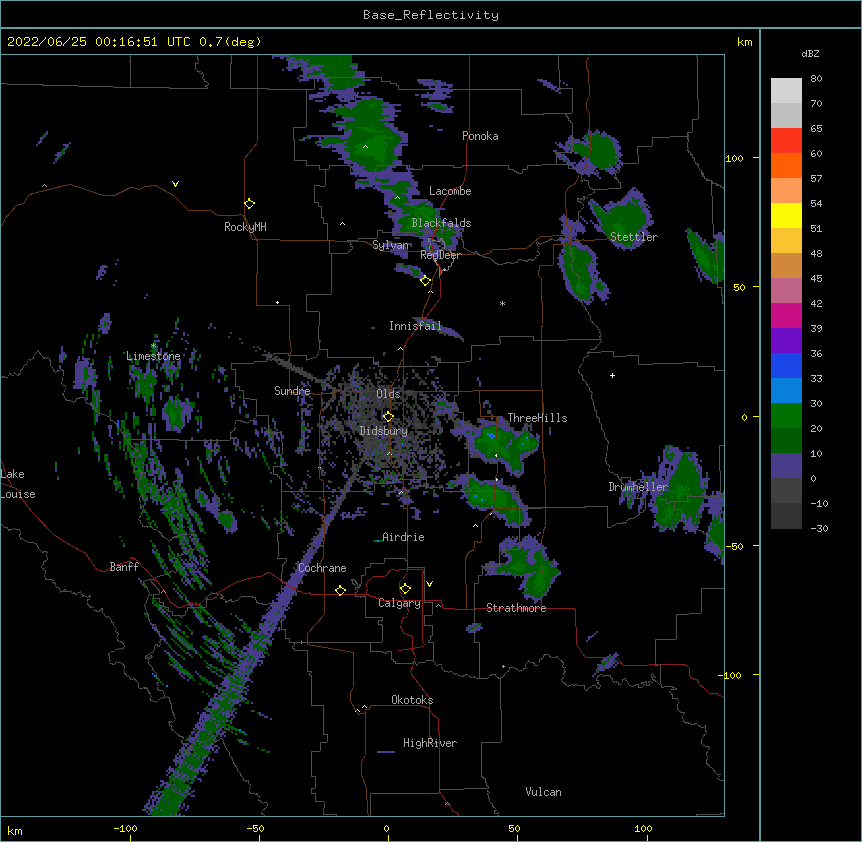Click the yellow diamond marker above RockyMH
The width and height of the screenshot is (862, 842).
(249, 204)
